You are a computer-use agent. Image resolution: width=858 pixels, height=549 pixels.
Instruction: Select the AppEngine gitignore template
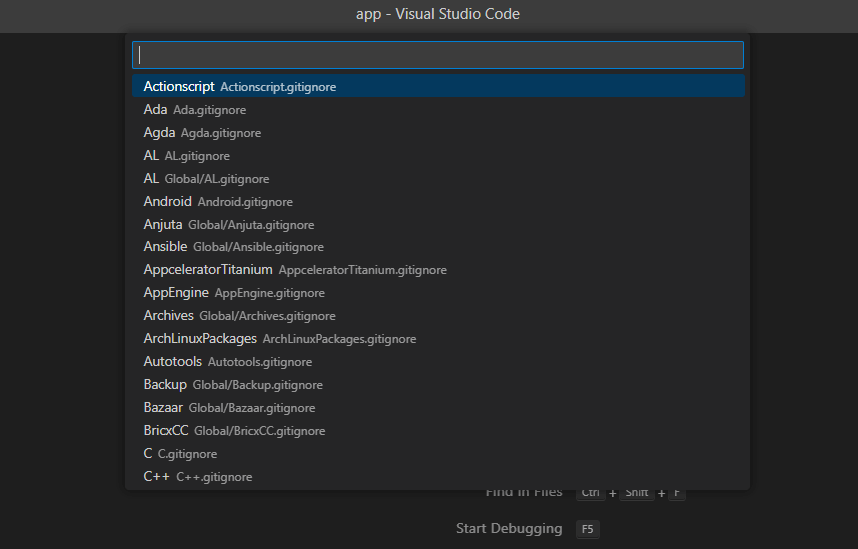click(234, 293)
